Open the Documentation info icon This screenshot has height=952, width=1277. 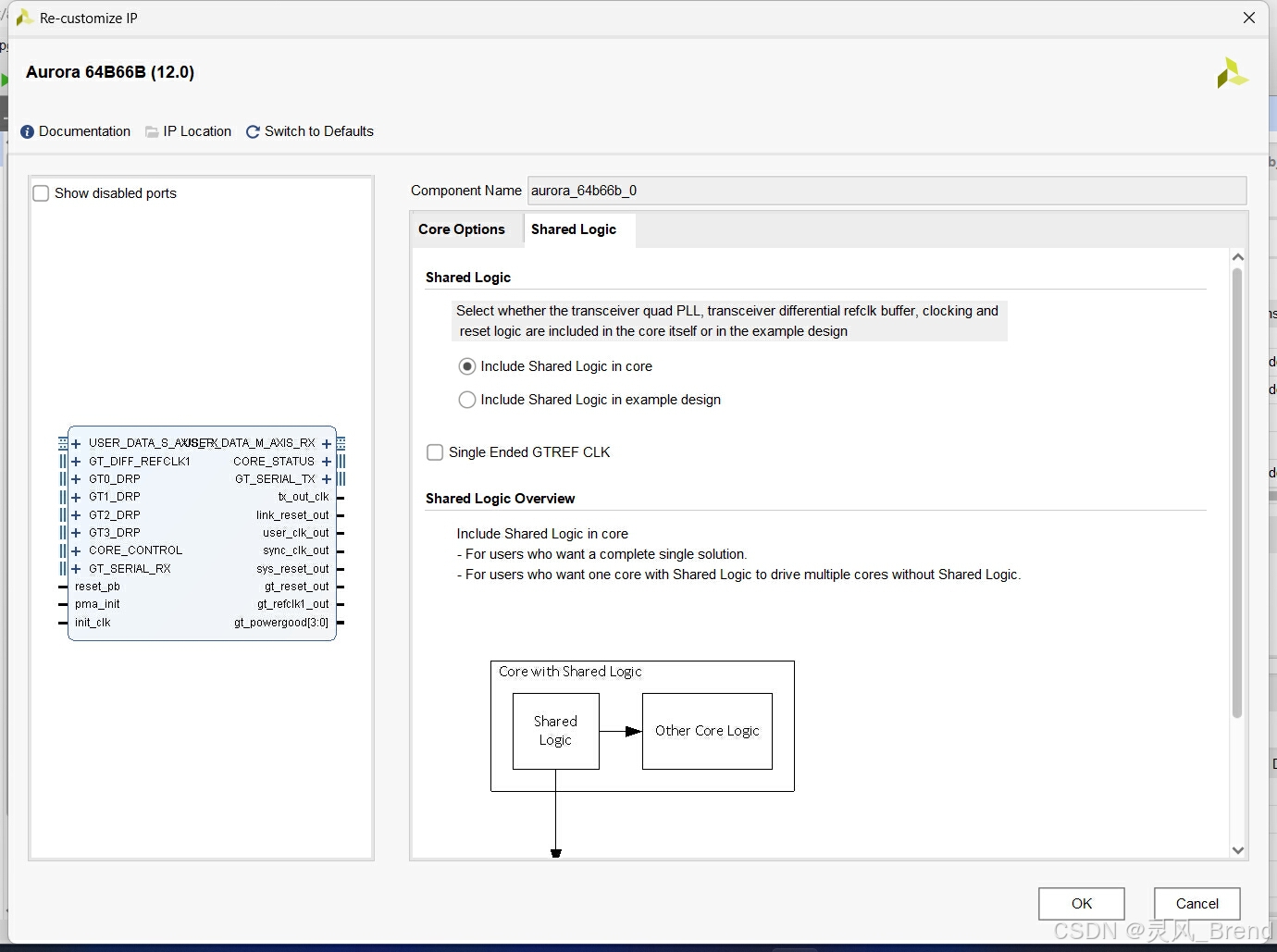[27, 132]
